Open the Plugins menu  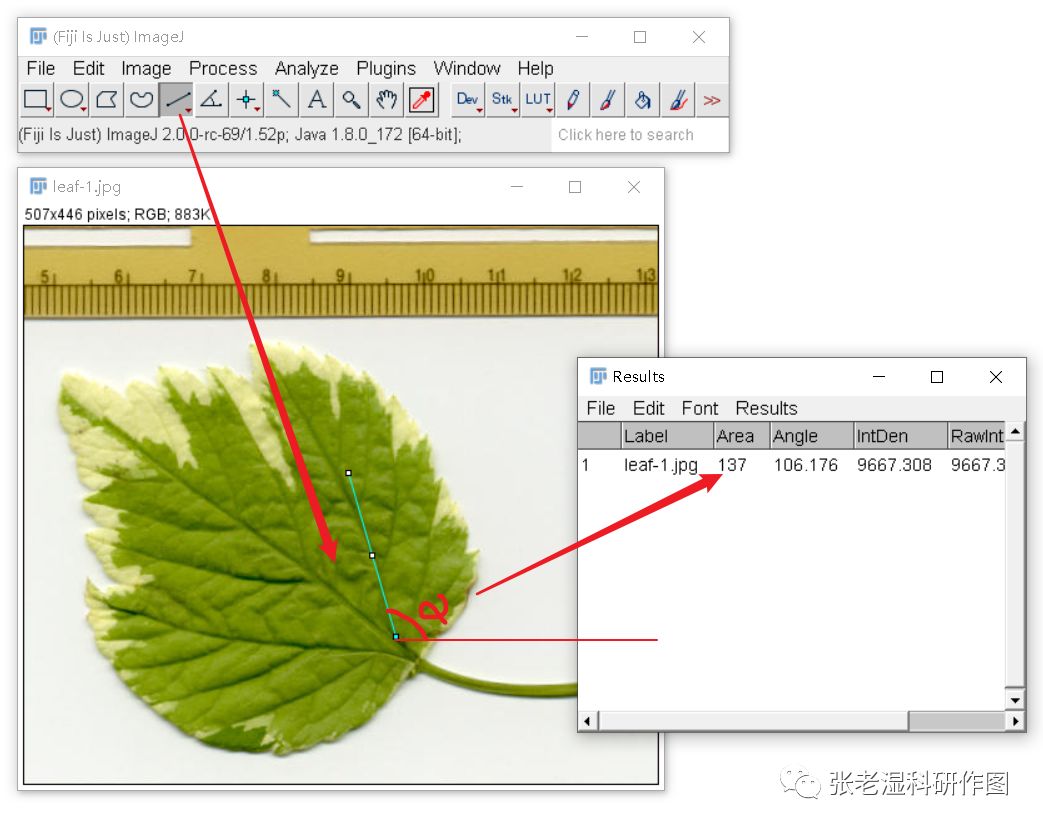coord(386,69)
